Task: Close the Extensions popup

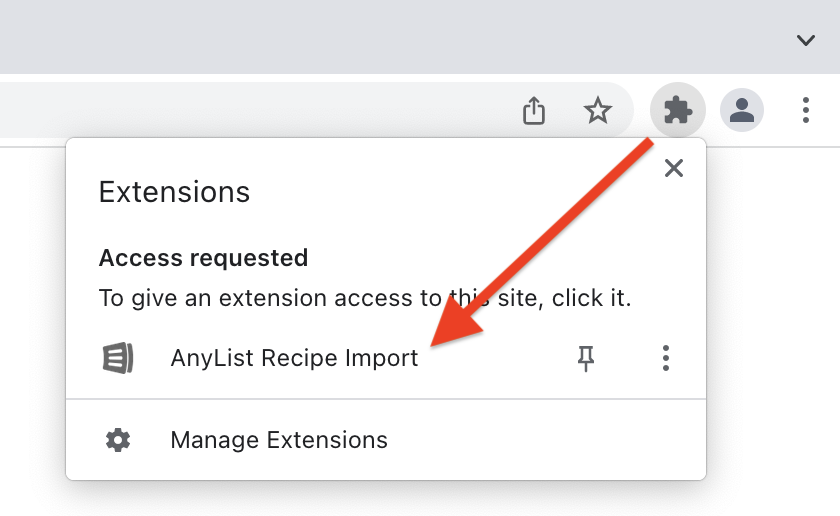Action: click(674, 168)
